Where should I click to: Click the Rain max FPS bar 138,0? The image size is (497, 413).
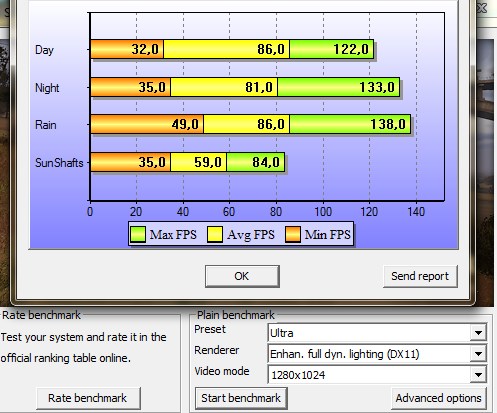click(350, 124)
